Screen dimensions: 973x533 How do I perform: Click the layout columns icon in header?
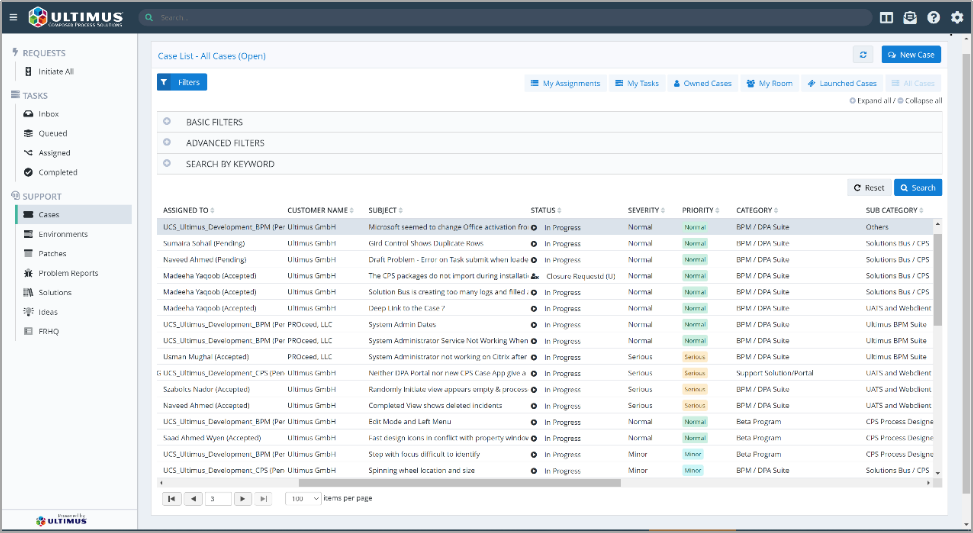click(886, 17)
